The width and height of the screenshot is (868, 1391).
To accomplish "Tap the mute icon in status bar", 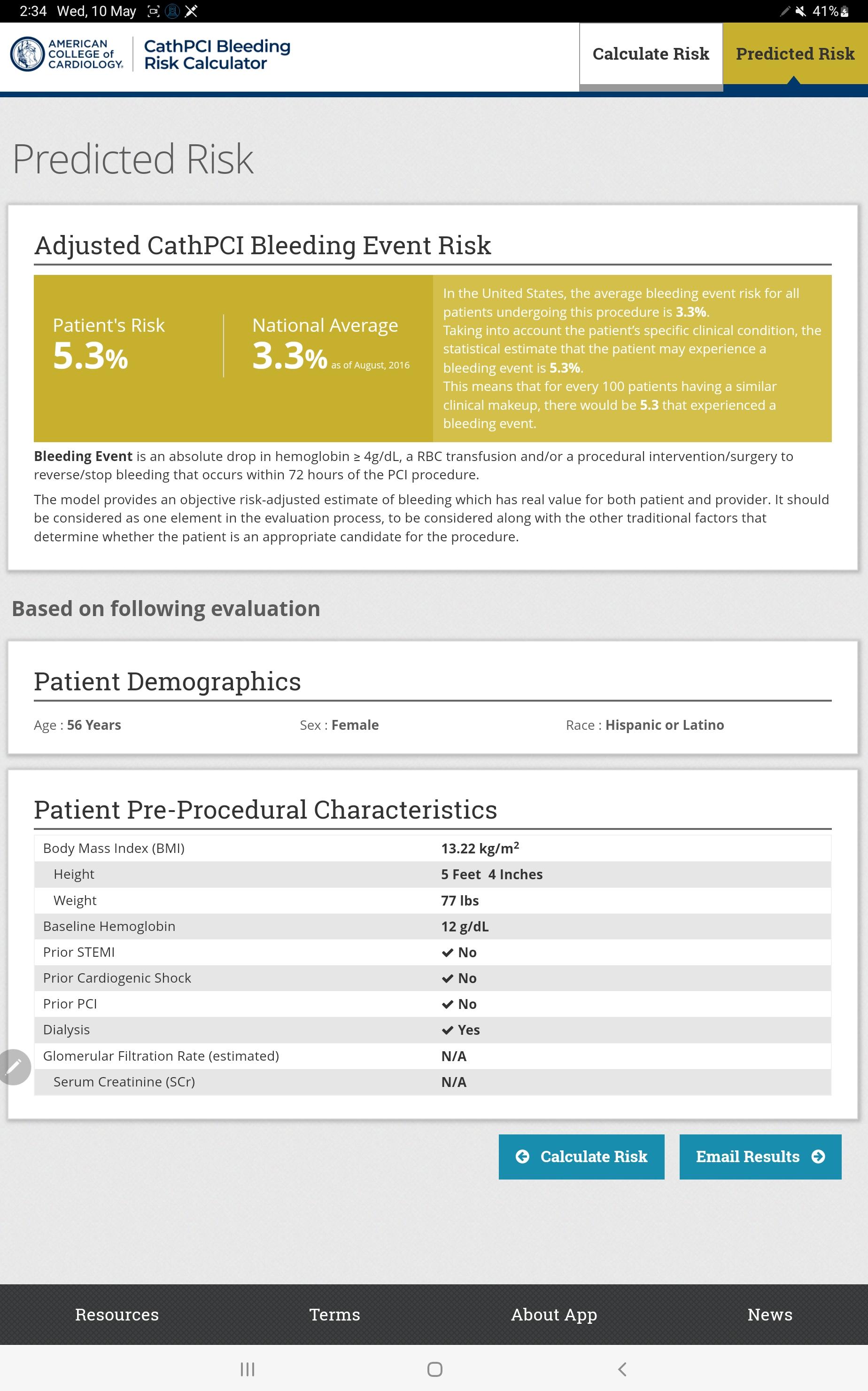I will [x=800, y=11].
